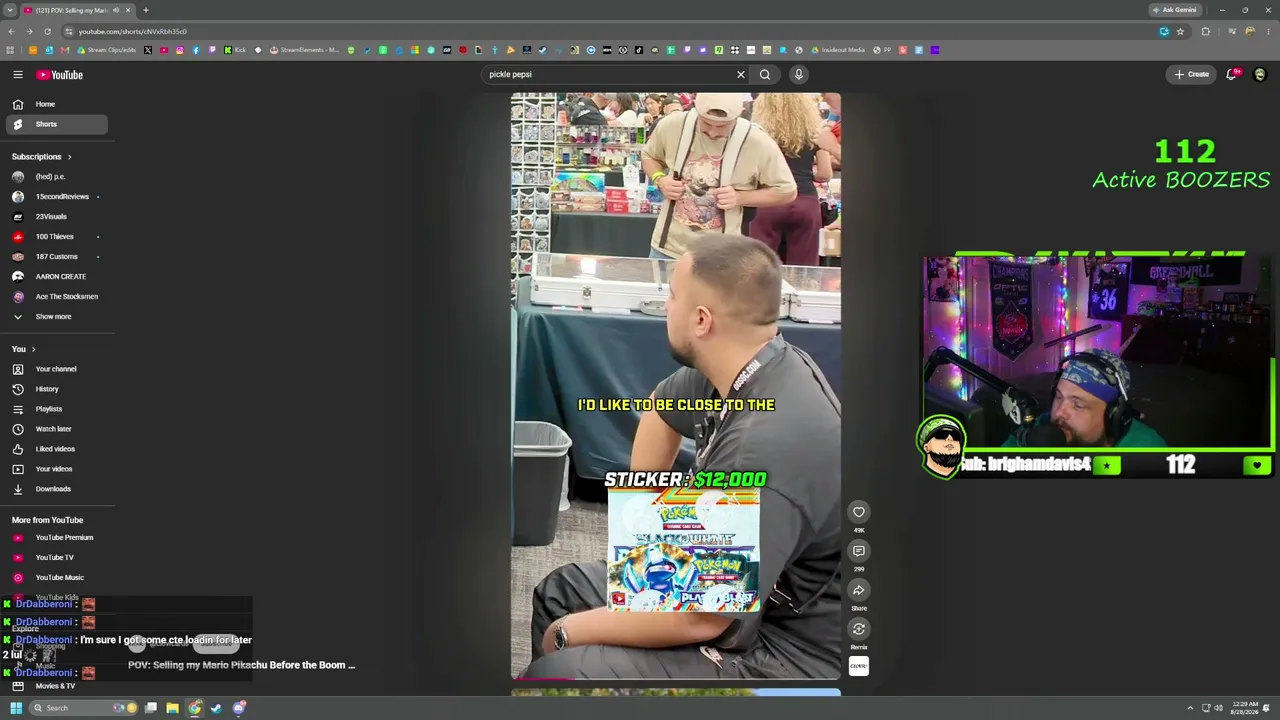
Task: Open the Kick bookmark
Action: 235,50
